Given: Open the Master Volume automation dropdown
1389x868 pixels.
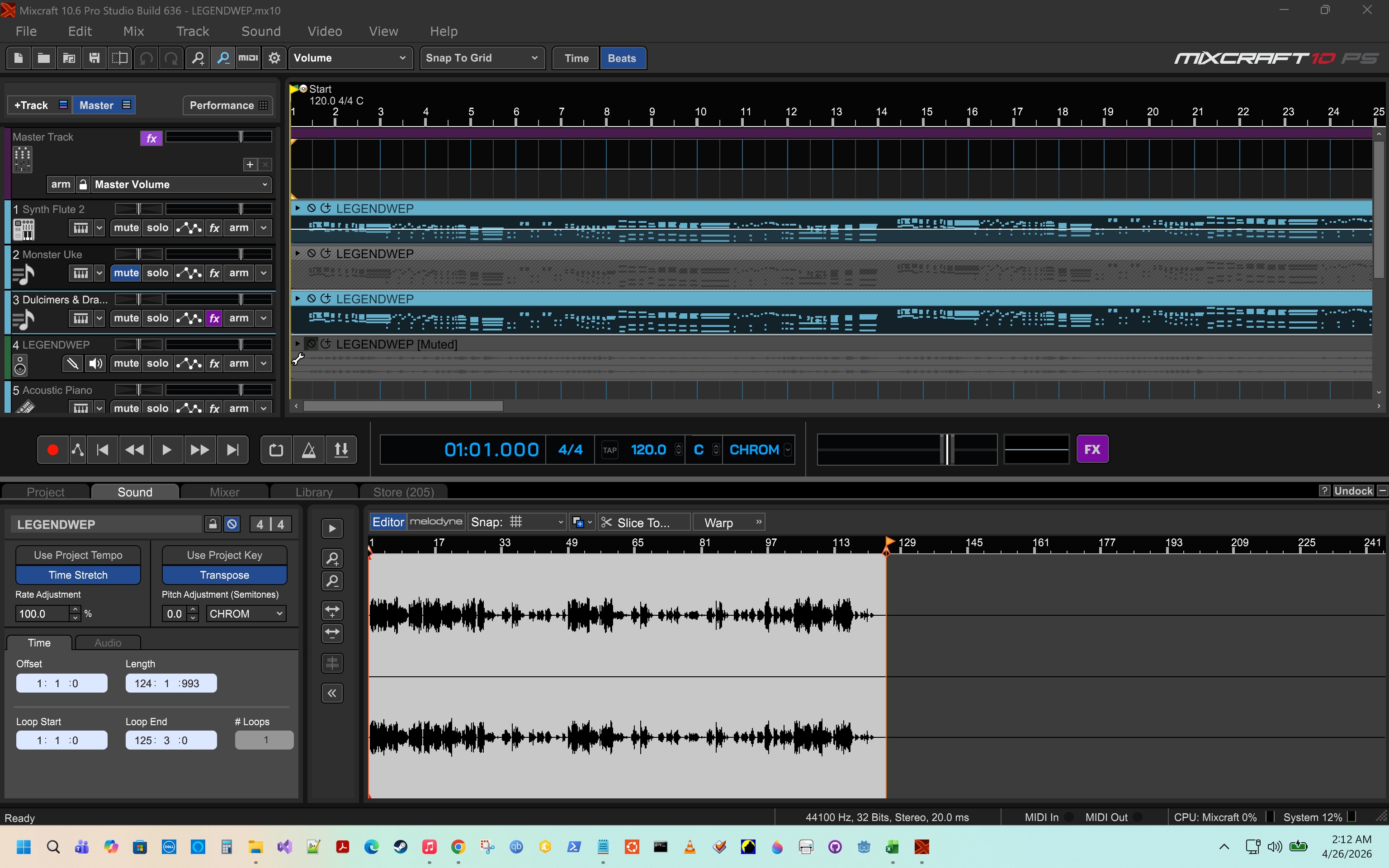Looking at the screenshot, I should tap(181, 185).
